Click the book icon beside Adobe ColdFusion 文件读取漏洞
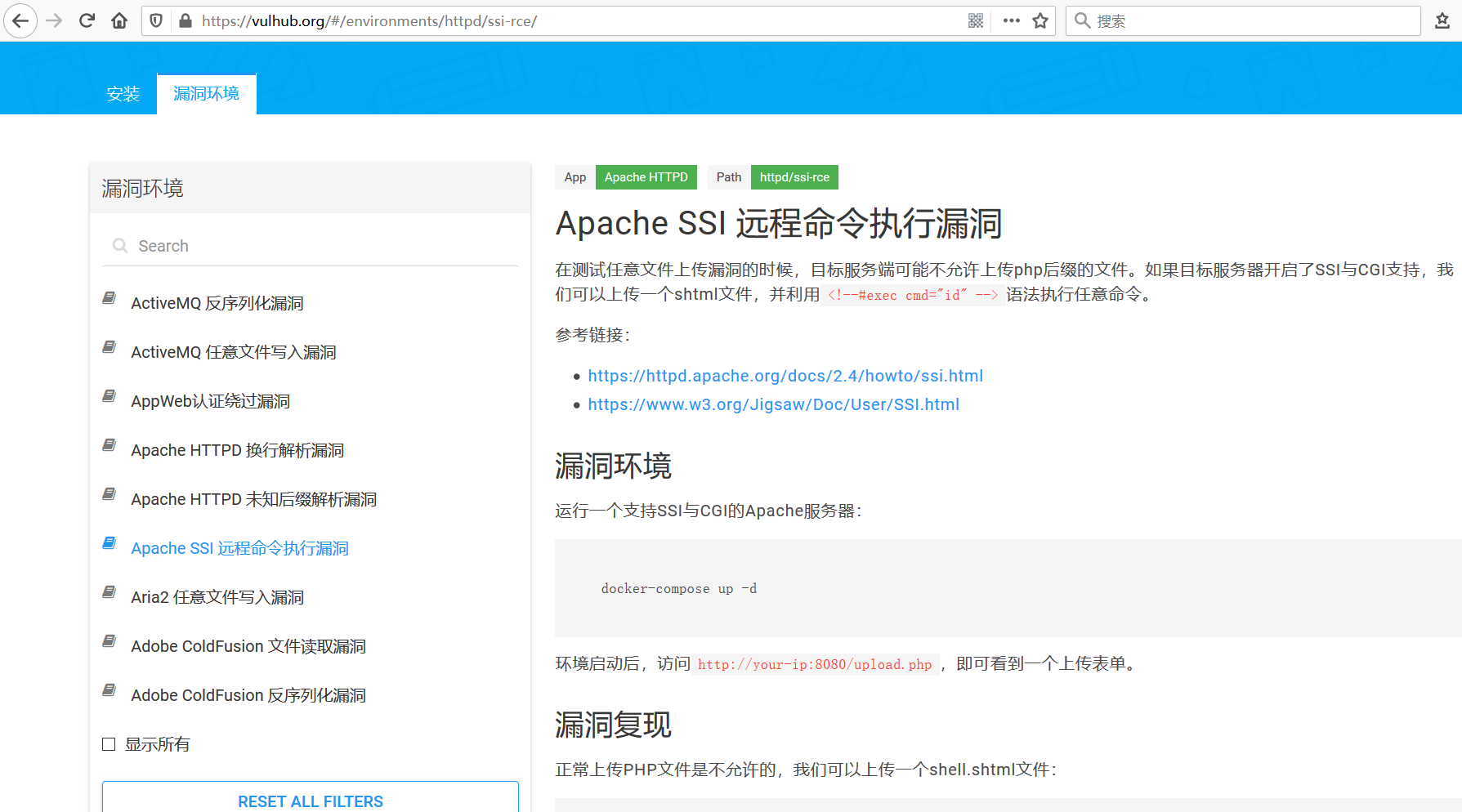 coord(109,641)
